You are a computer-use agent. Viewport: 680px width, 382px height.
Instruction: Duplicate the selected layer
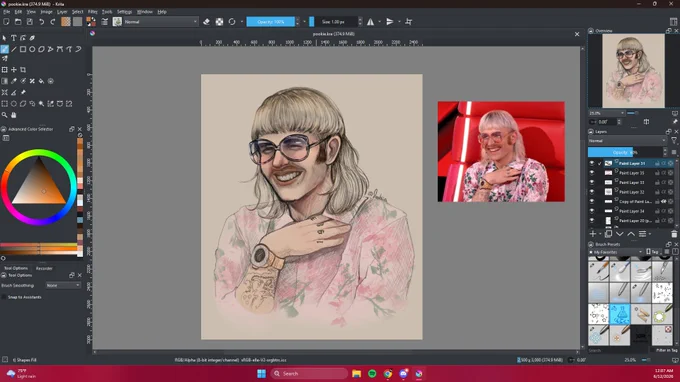[x=608, y=234]
